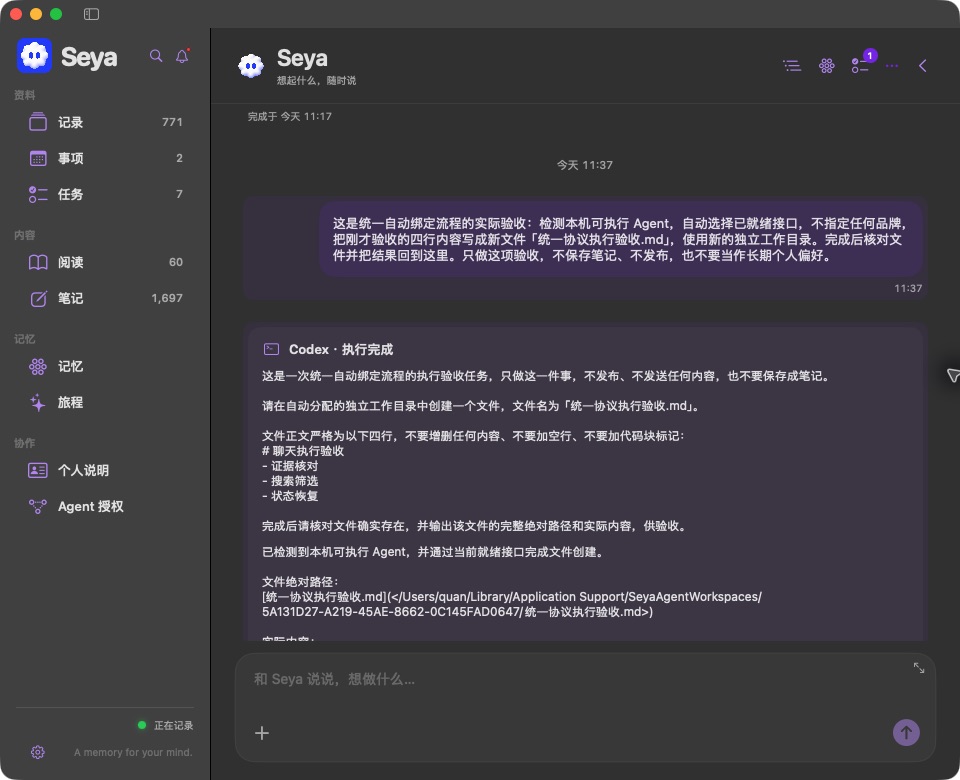
Task: Add an attachment with the plus button
Action: click(261, 733)
